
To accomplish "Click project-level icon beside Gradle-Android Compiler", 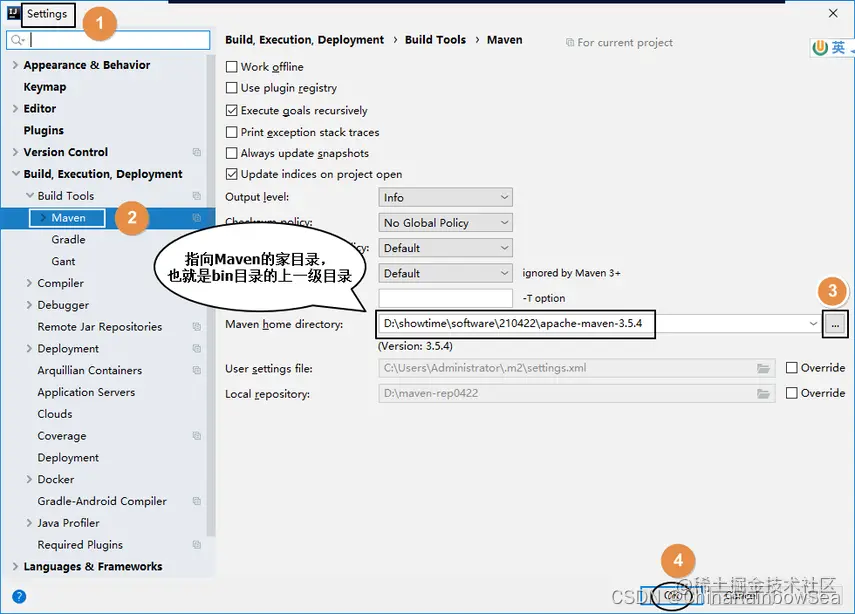I will coord(197,501).
